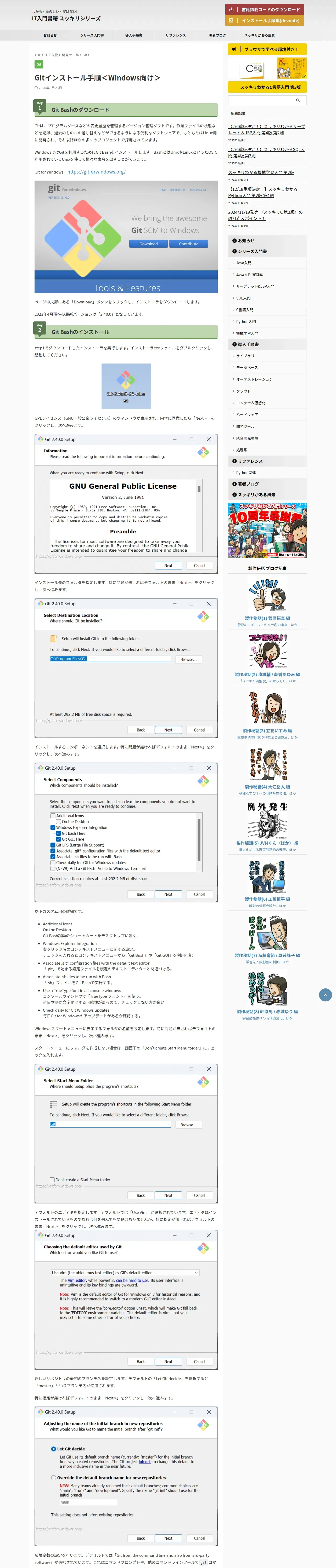Screen dimensions: 336x1568
Task: Click the Git diamond logo on gitforwindows screenshot
Action: pos(82,238)
